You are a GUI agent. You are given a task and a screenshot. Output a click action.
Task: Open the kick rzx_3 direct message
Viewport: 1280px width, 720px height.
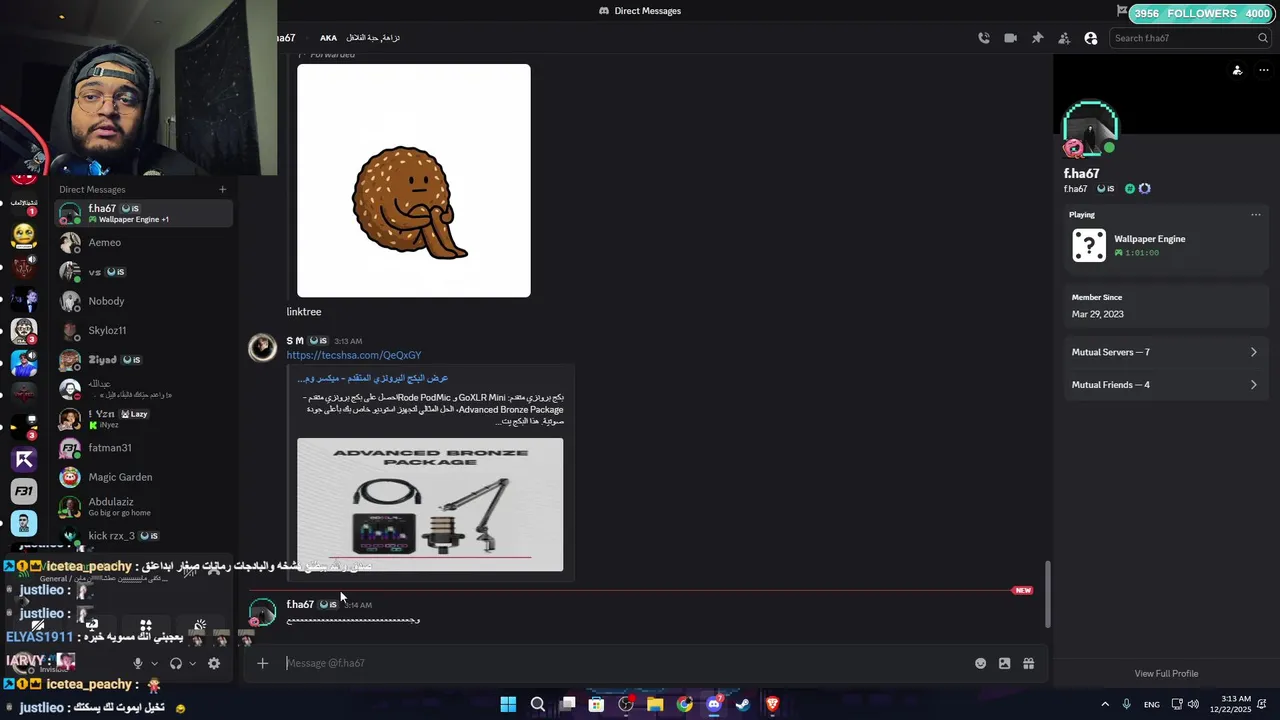coord(142,536)
